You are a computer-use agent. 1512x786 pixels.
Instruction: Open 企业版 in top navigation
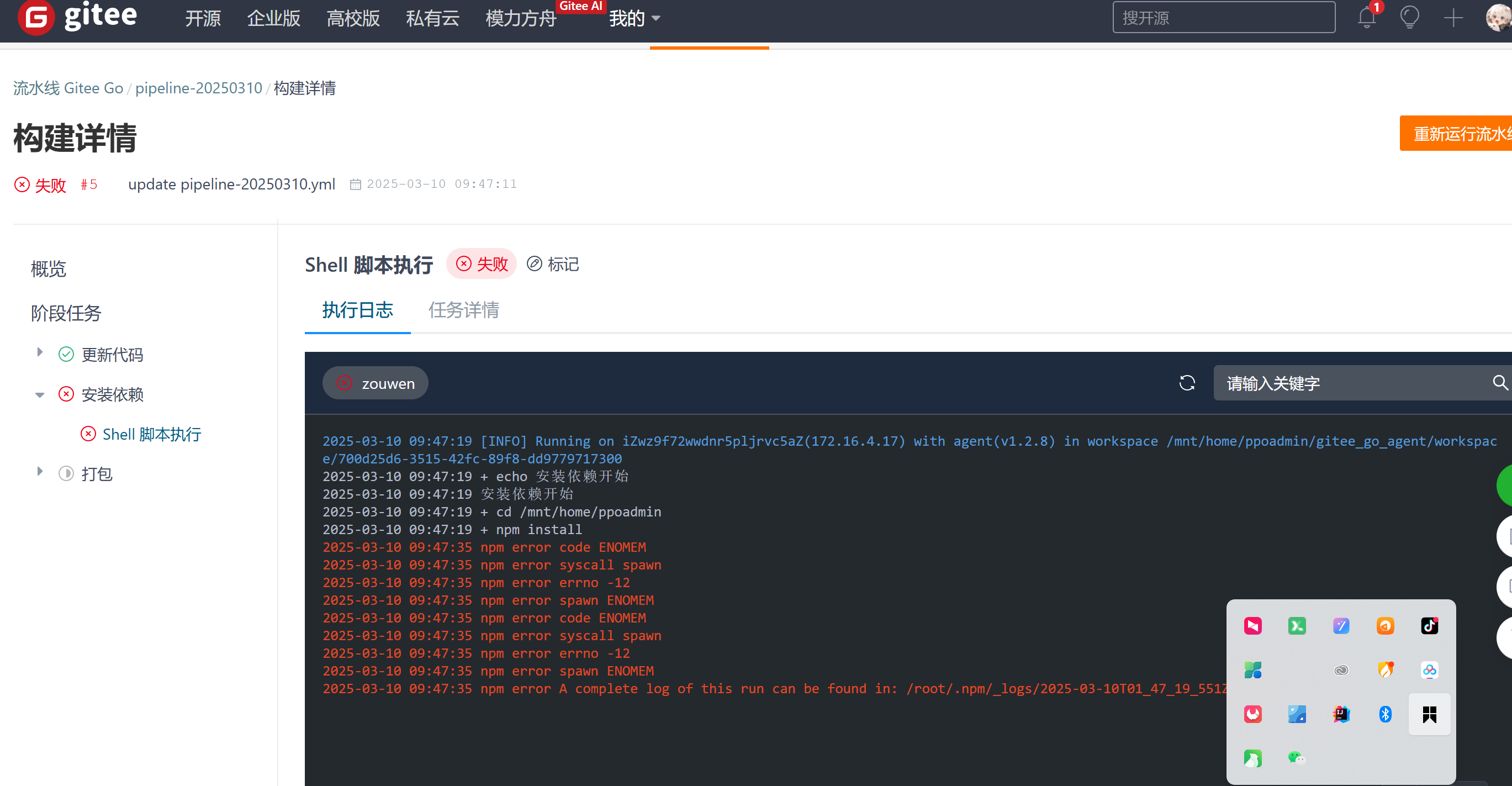pos(273,18)
